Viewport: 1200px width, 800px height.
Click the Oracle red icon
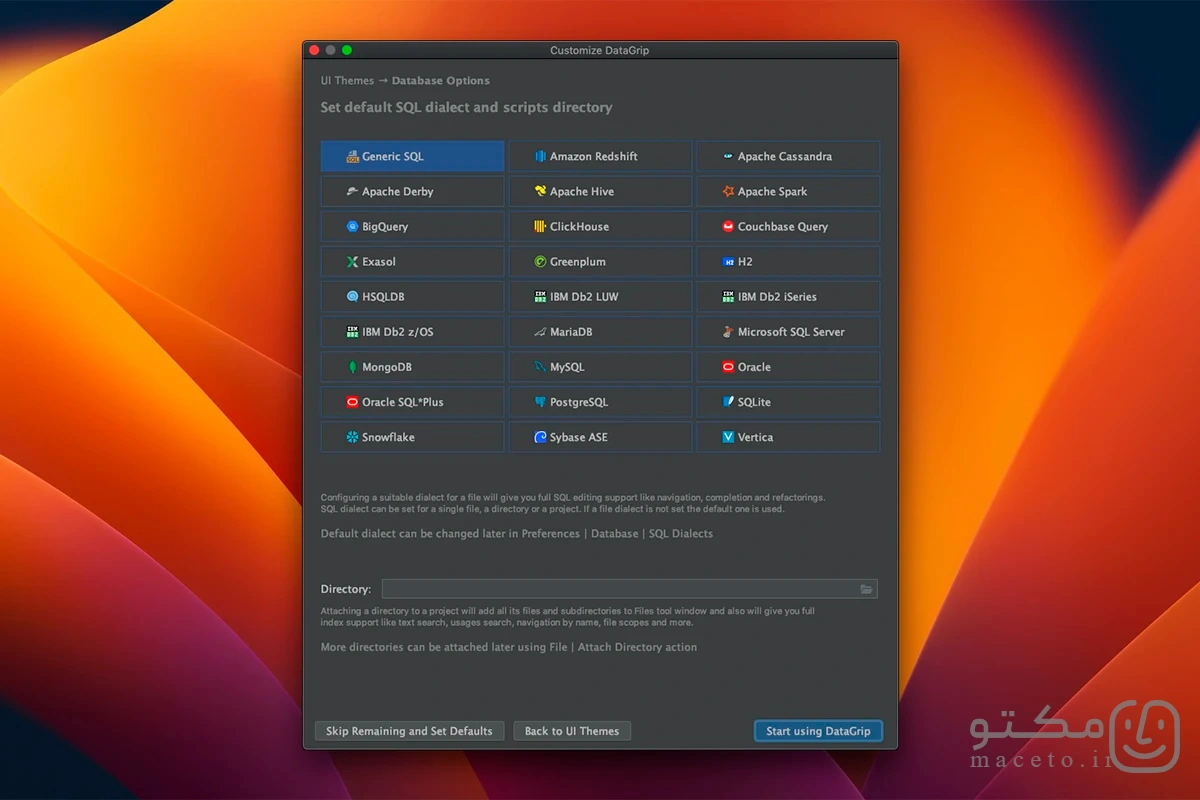point(728,367)
